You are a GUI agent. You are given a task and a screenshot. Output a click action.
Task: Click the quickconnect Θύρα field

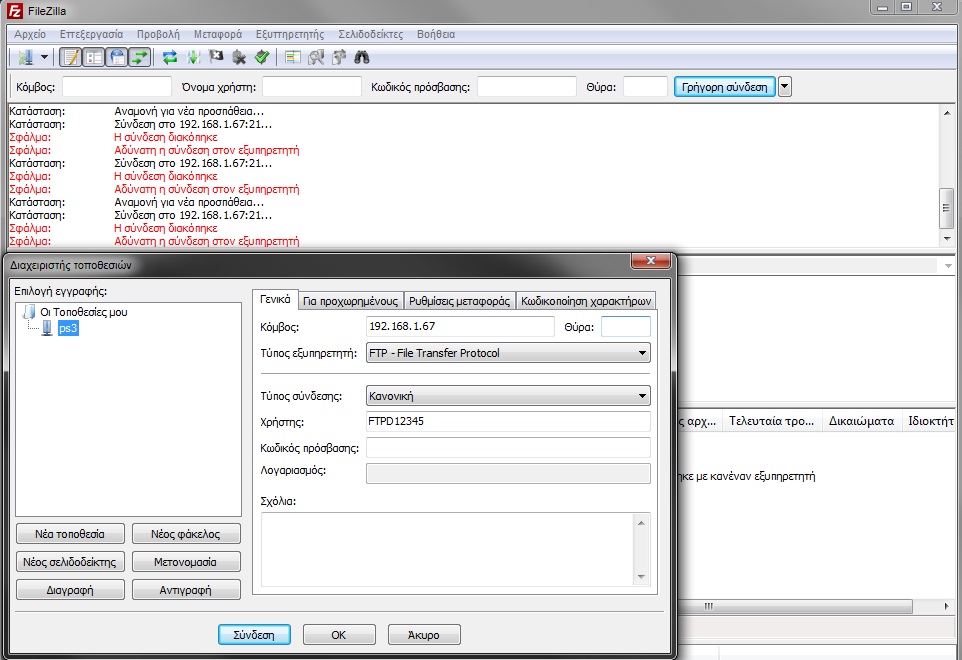645,86
